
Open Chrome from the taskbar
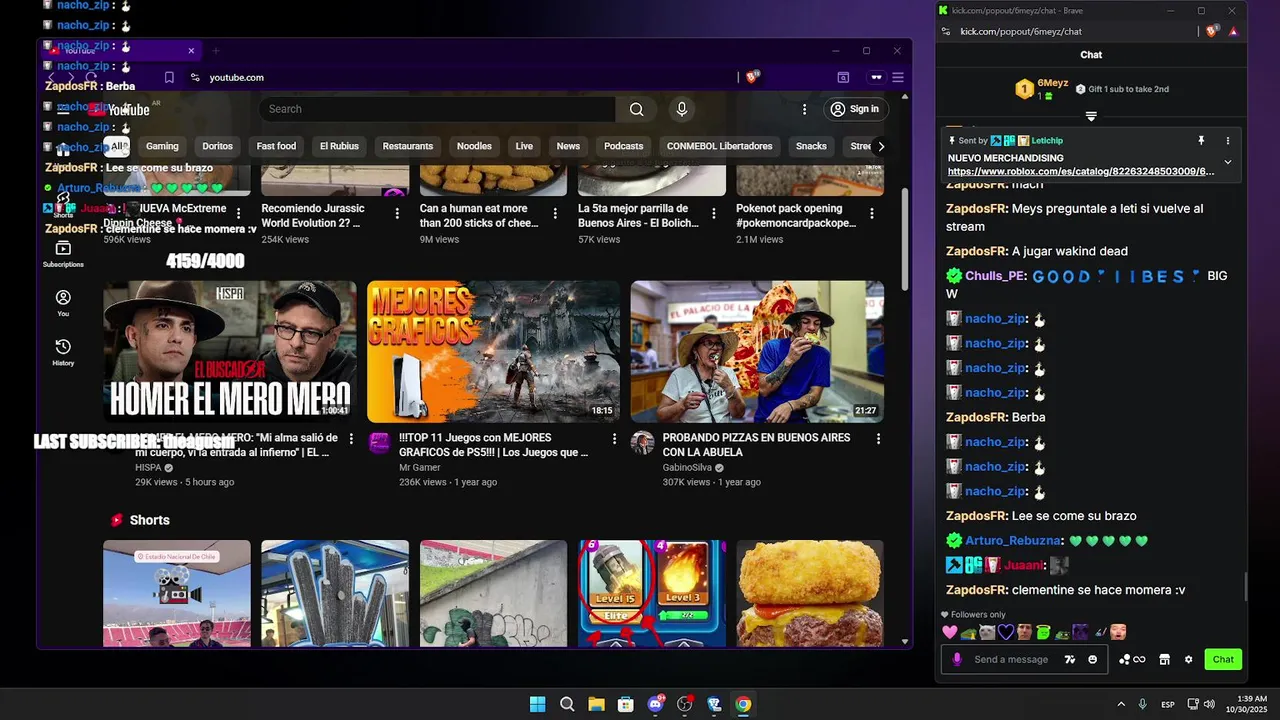743,704
